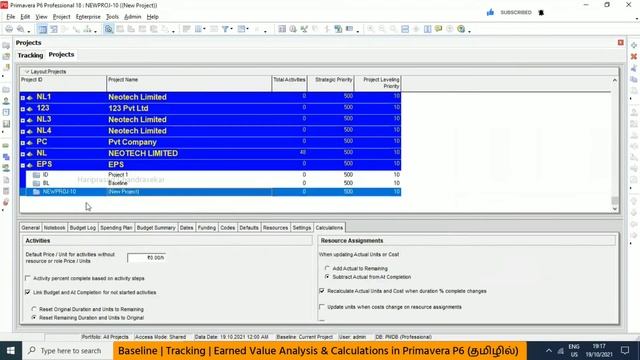Click the Level Resources toolbar icon
The width and height of the screenshot is (640, 360).
[x=304, y=29]
